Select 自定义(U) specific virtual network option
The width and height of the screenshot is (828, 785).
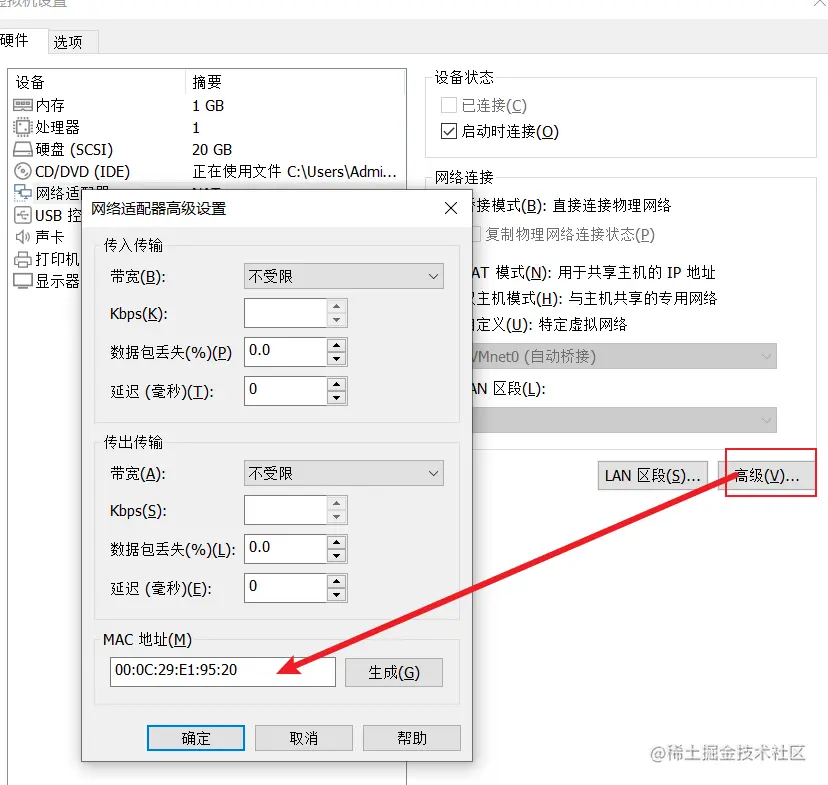549,324
